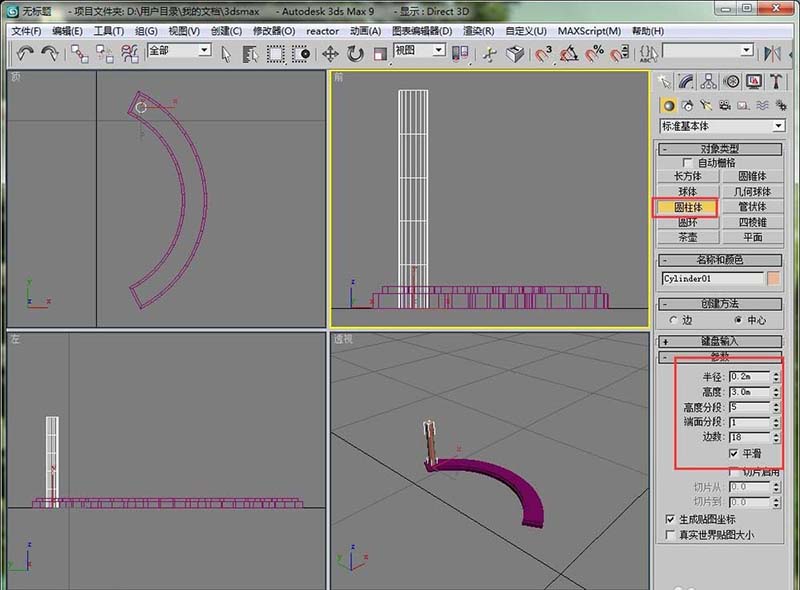Screen dimensions: 800x590
Task: Toggle the Percent Snap icon
Action: point(594,54)
